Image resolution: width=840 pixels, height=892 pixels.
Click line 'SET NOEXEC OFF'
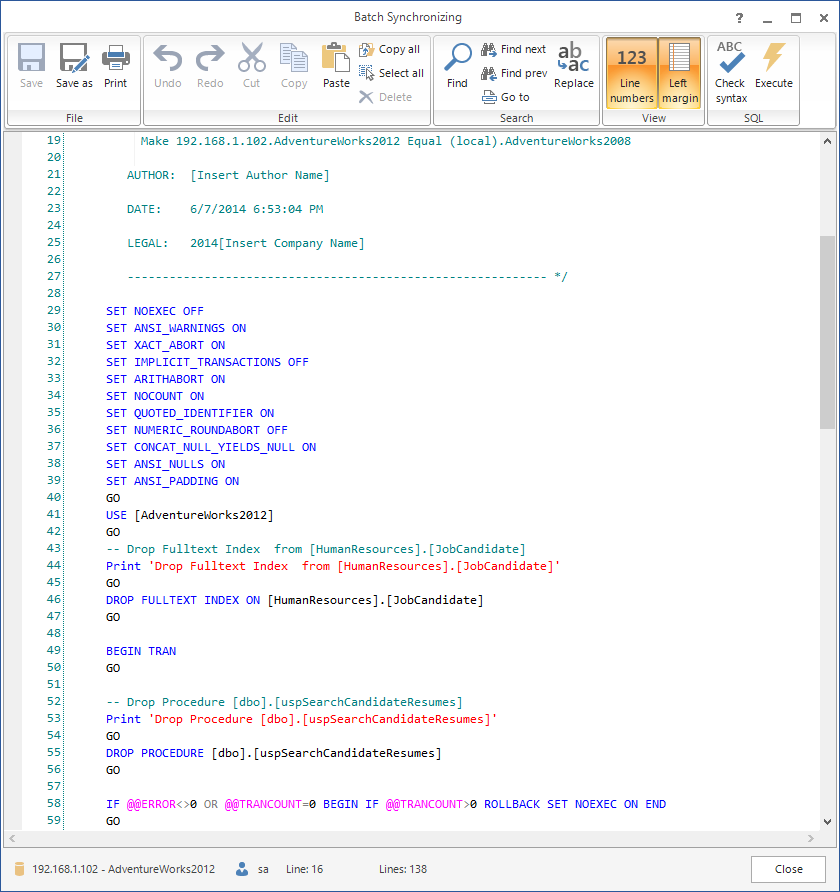point(155,311)
